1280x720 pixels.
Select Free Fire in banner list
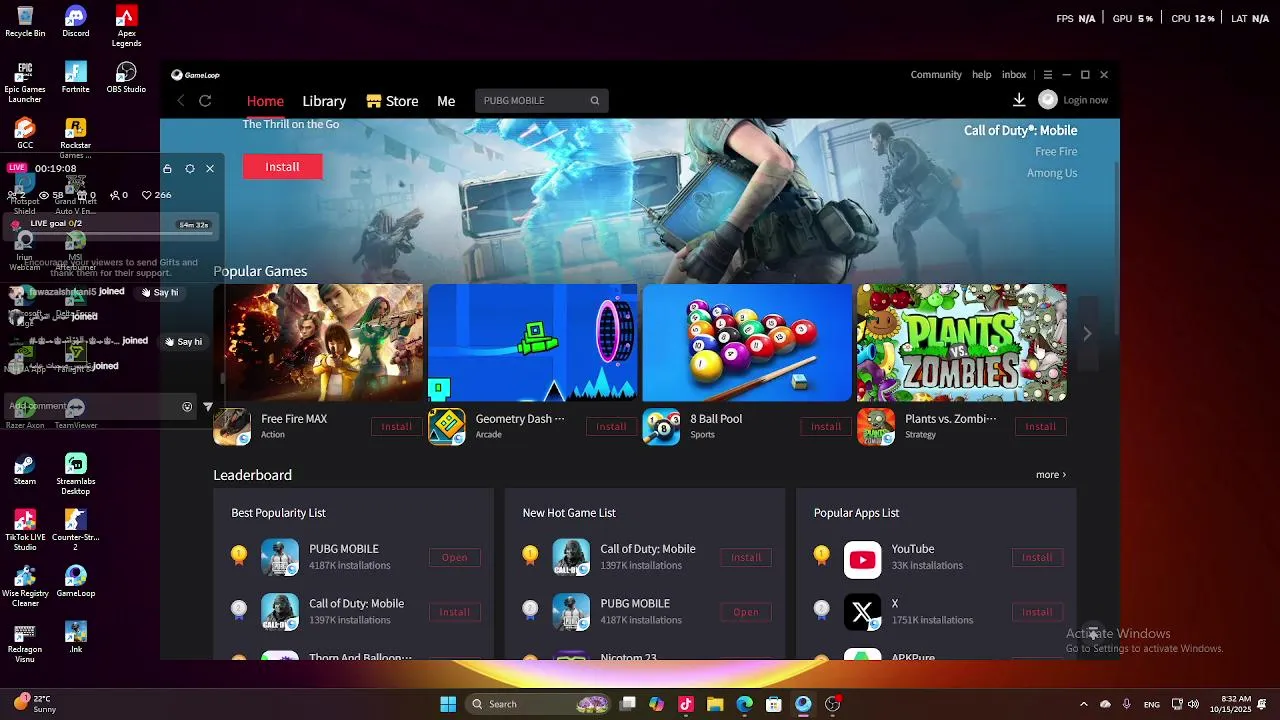click(1056, 152)
